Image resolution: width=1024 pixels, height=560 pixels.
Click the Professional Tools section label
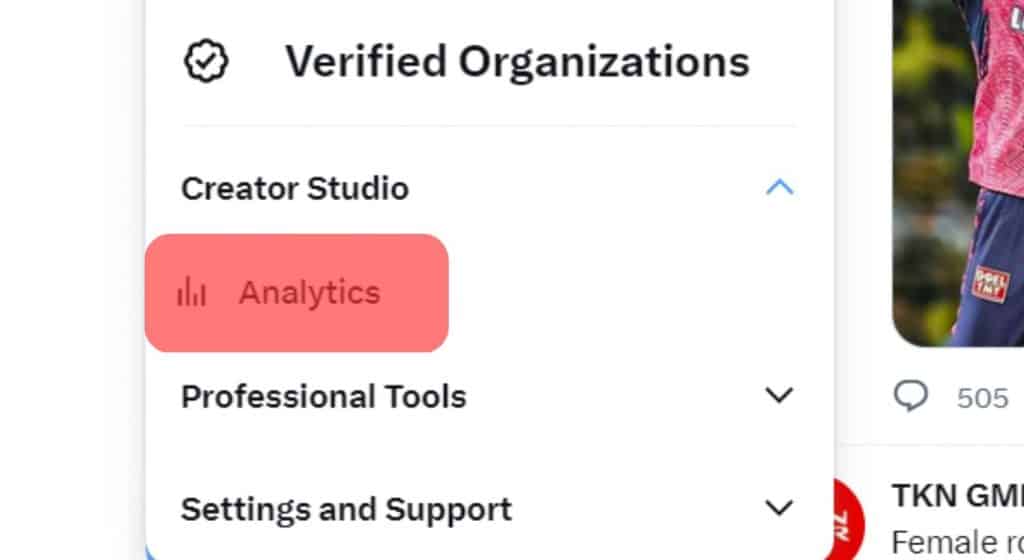[x=324, y=397]
